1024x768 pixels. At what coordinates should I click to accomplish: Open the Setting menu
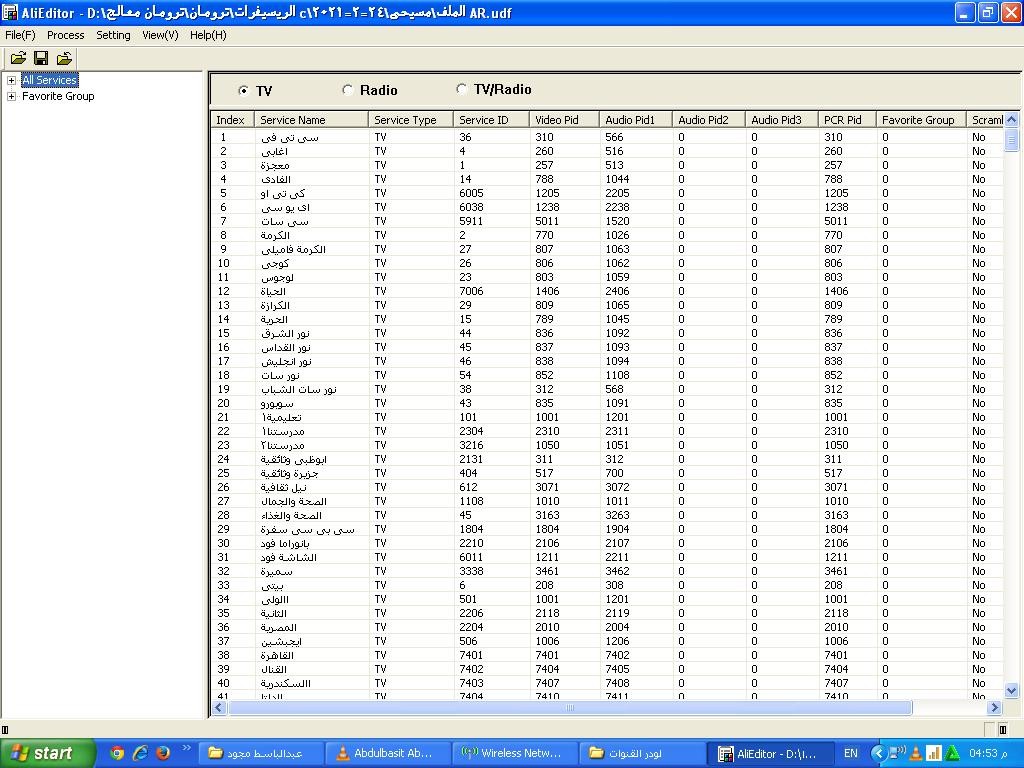113,35
